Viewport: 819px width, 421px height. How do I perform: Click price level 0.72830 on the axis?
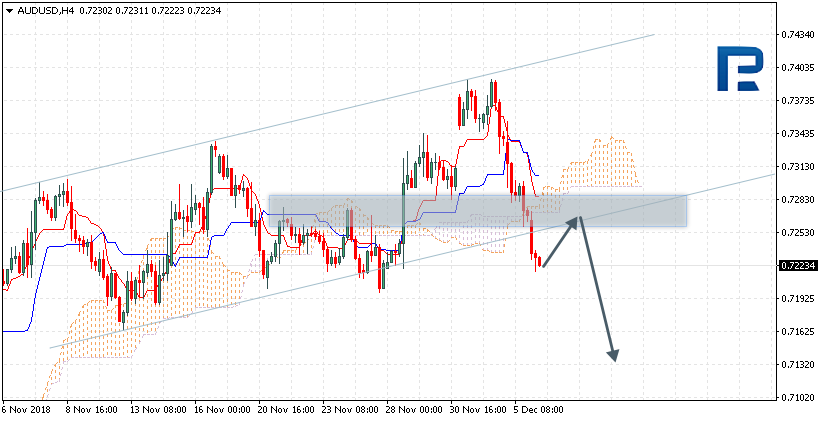798,200
